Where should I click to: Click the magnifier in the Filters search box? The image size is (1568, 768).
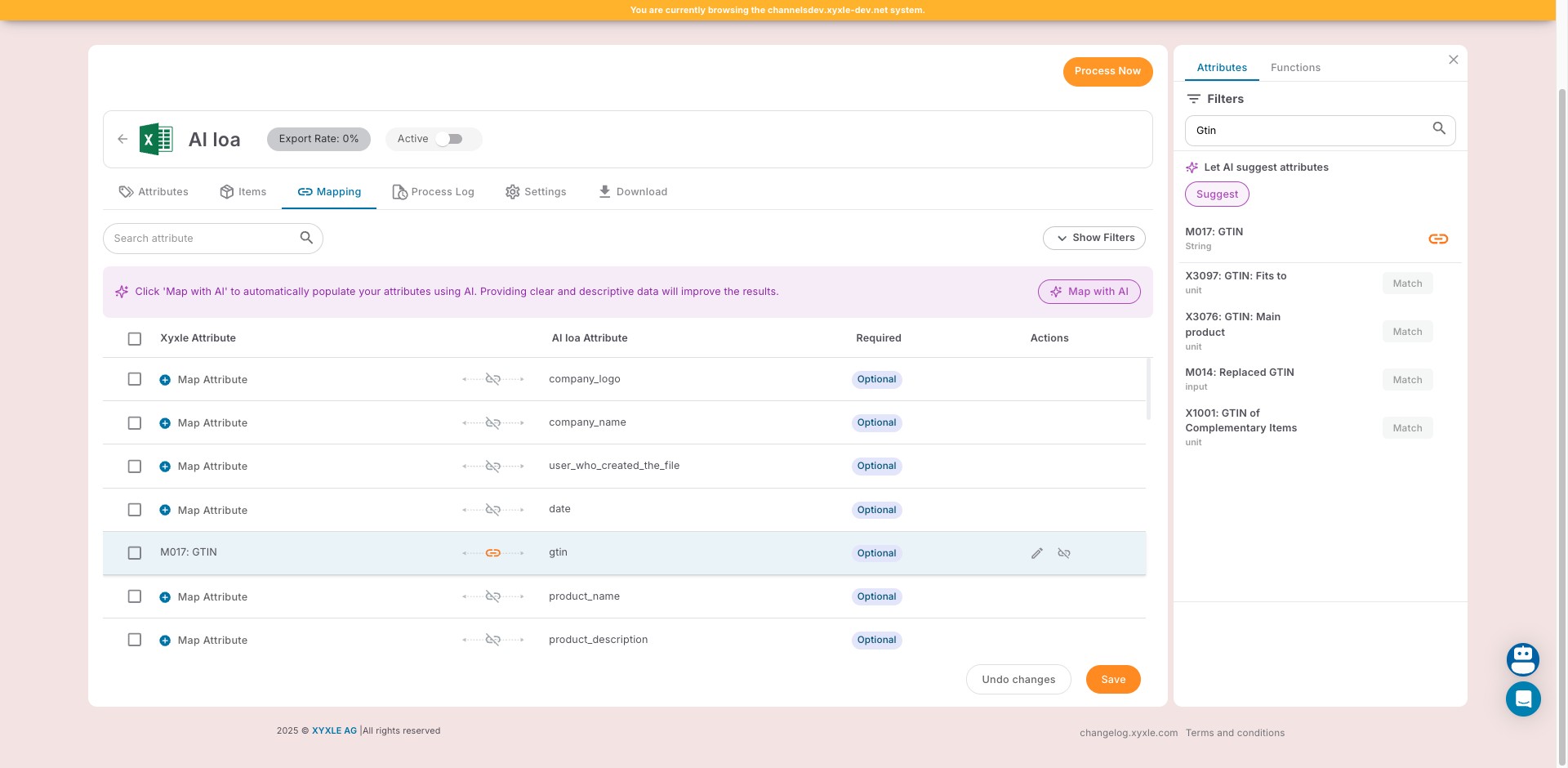pos(1438,129)
